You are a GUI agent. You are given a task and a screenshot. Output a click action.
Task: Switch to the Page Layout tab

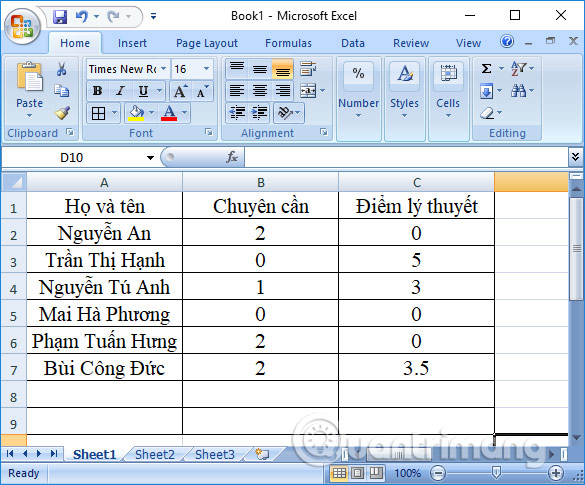coord(207,43)
